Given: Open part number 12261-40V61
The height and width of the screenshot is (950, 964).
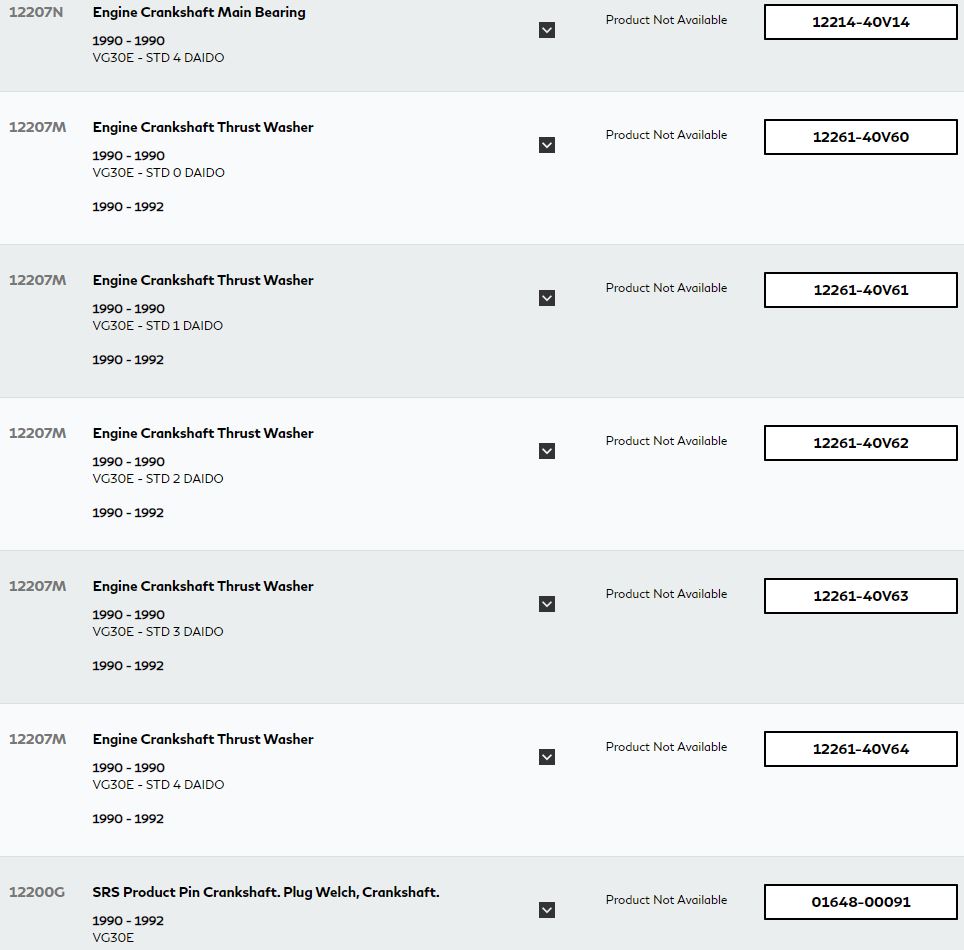Looking at the screenshot, I should 861,290.
